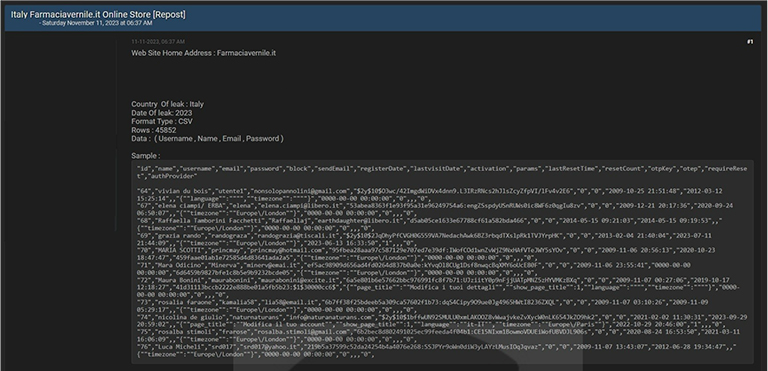
Task: Click the line Format Type : CSV
Action: click(x=162, y=122)
